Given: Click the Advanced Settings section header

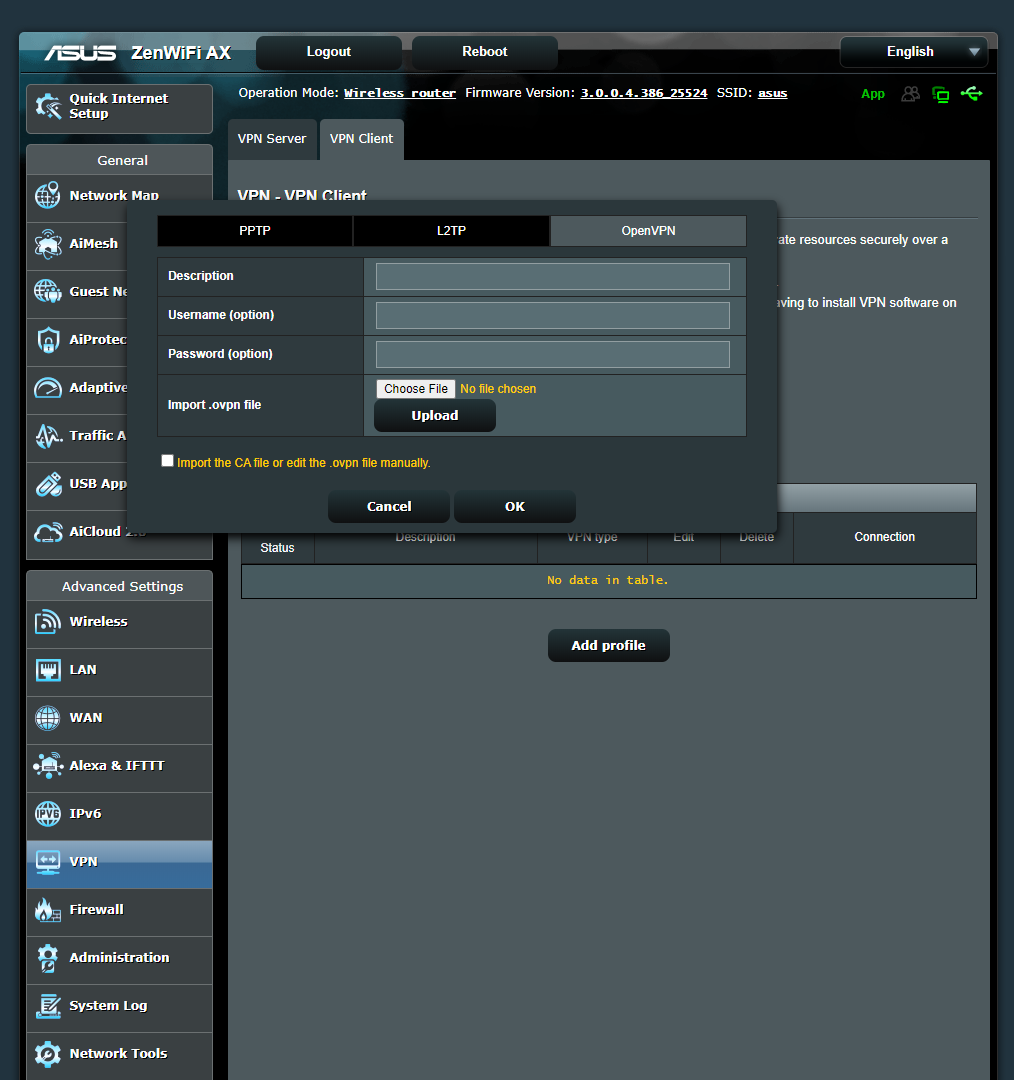Looking at the screenshot, I should coord(122,587).
